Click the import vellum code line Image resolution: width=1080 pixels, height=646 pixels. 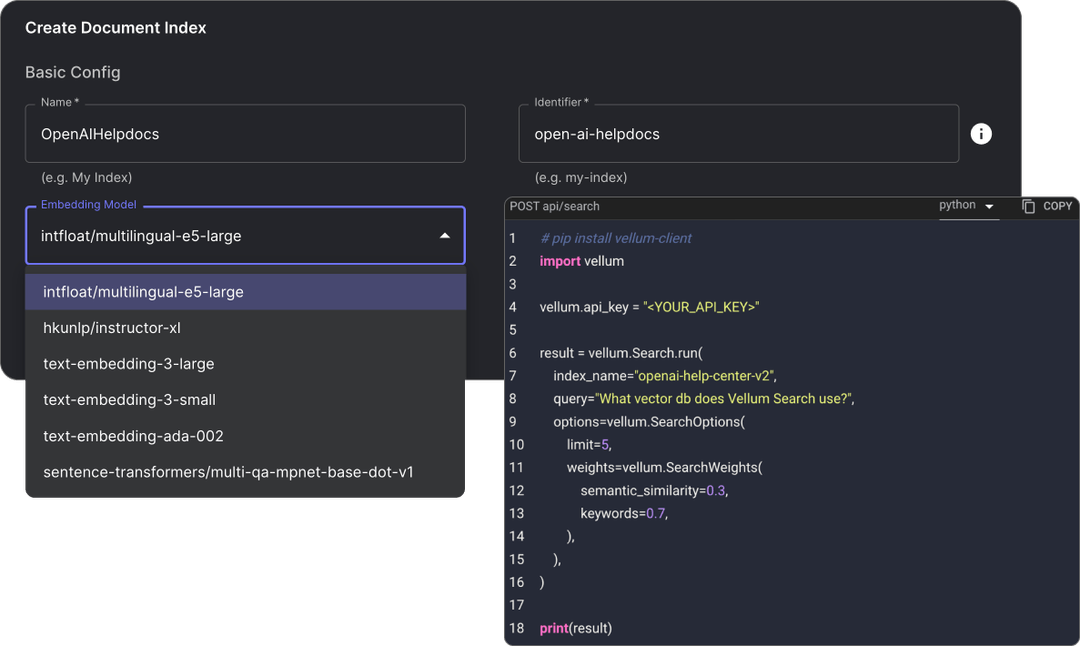click(x=580, y=261)
